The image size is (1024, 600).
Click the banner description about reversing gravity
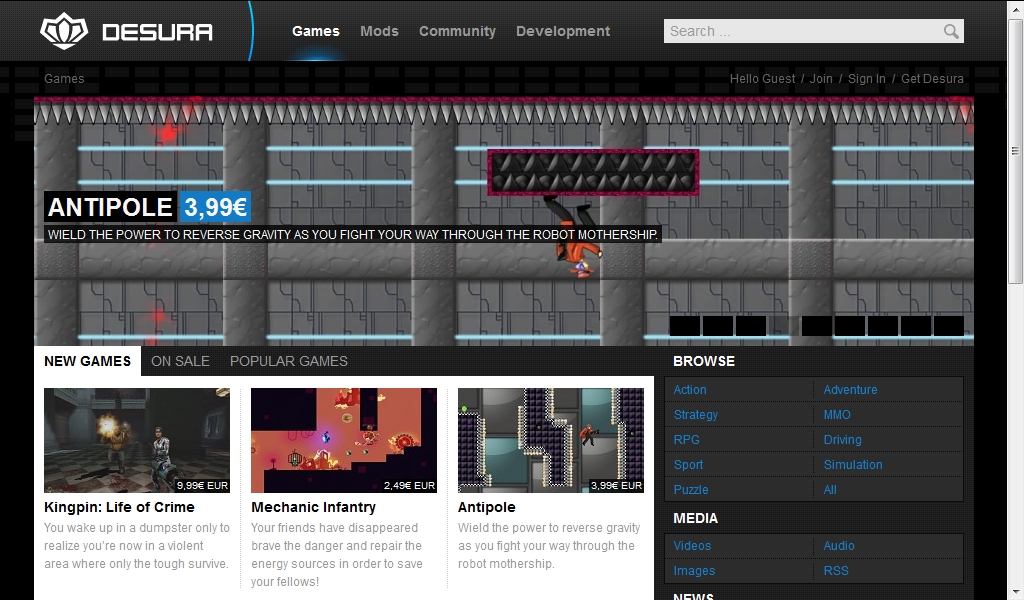(353, 234)
